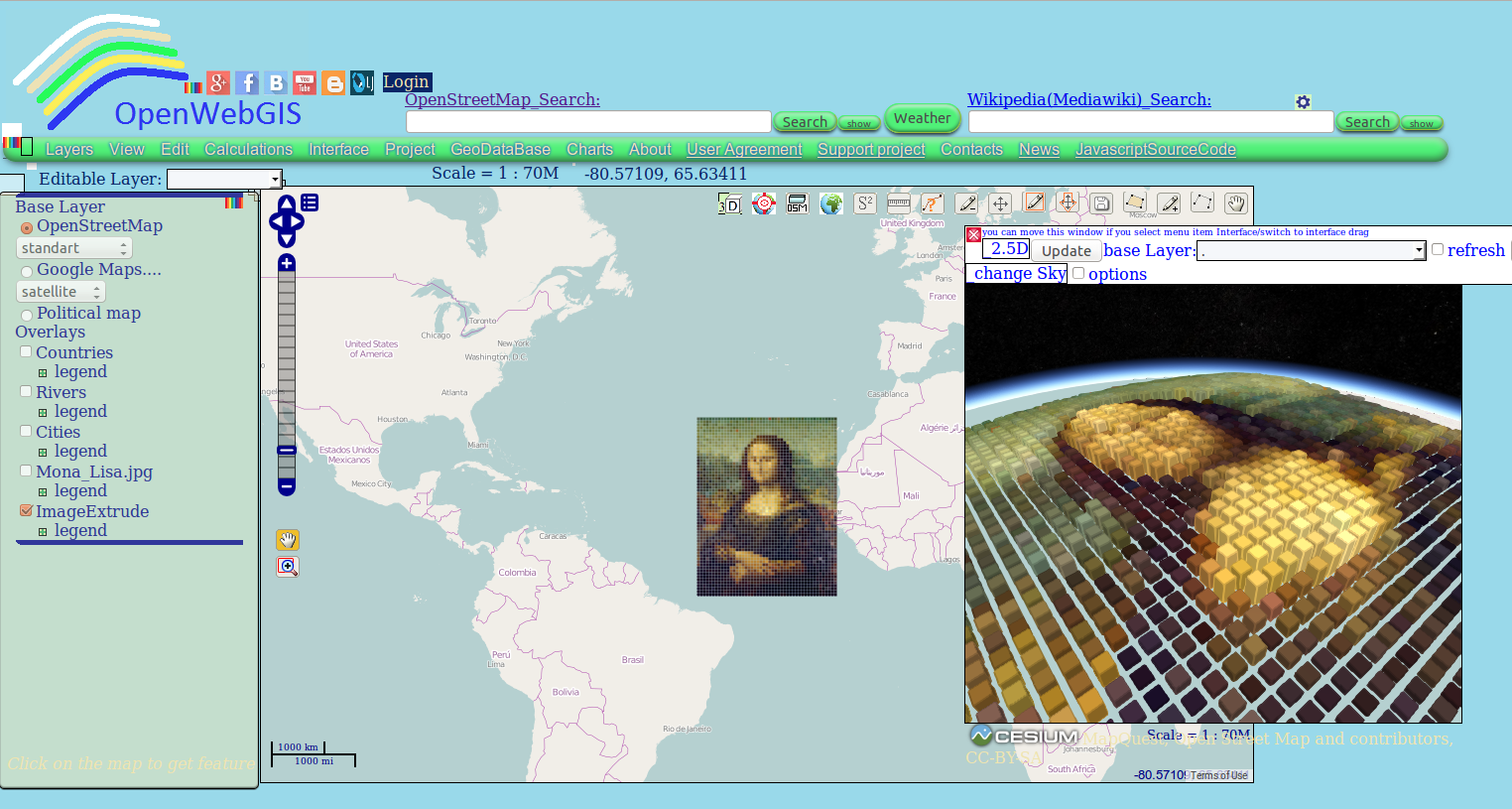Open the Calculations menu
The image size is (1512, 809).
(x=248, y=150)
